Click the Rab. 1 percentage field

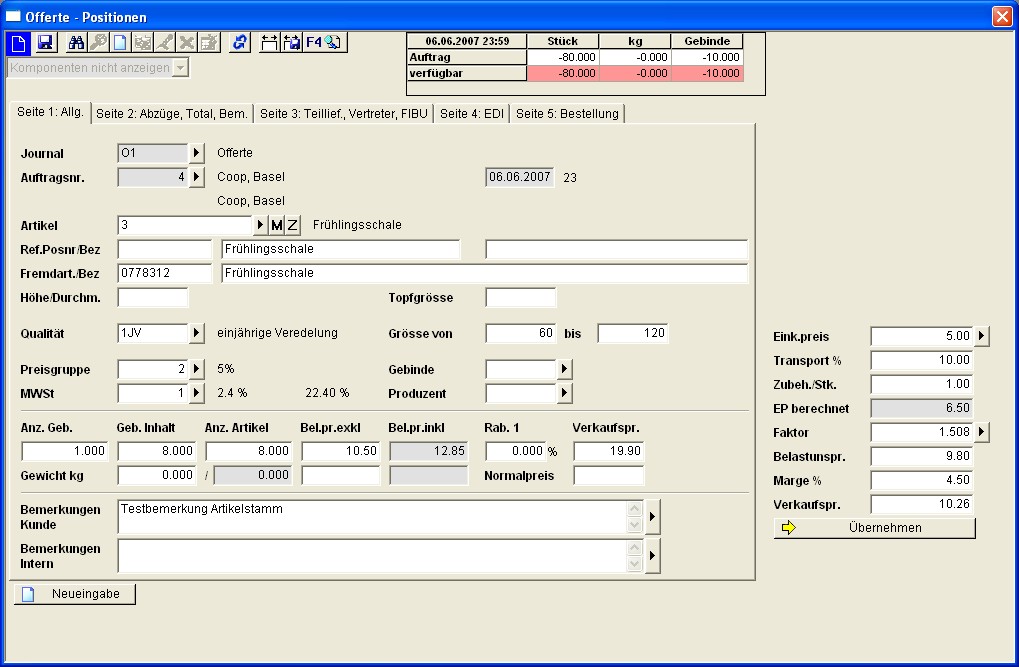coord(516,451)
